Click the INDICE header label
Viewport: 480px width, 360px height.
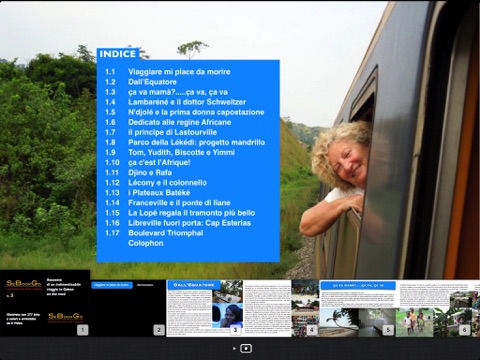118,54
